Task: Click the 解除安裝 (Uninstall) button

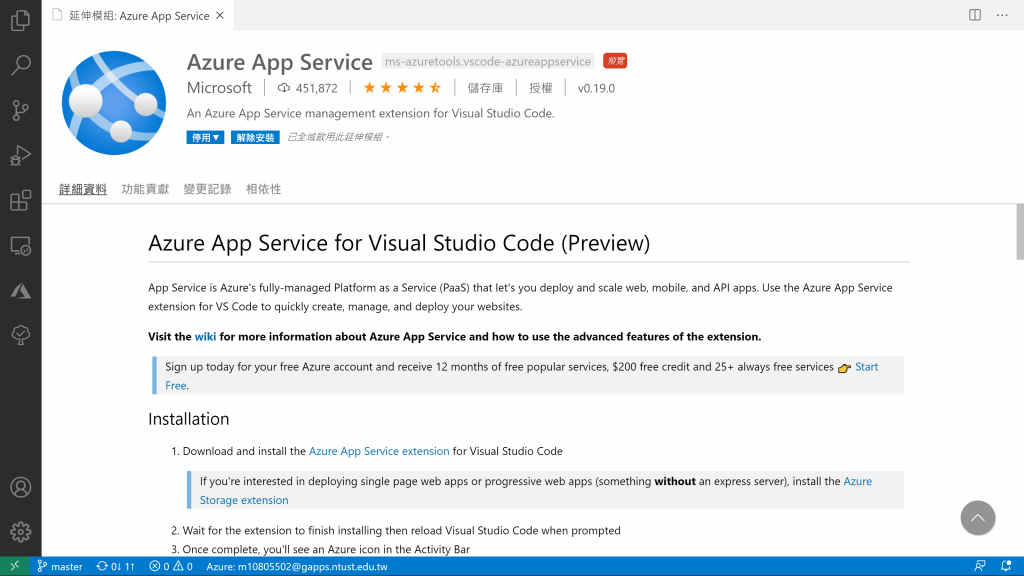Action: [255, 137]
